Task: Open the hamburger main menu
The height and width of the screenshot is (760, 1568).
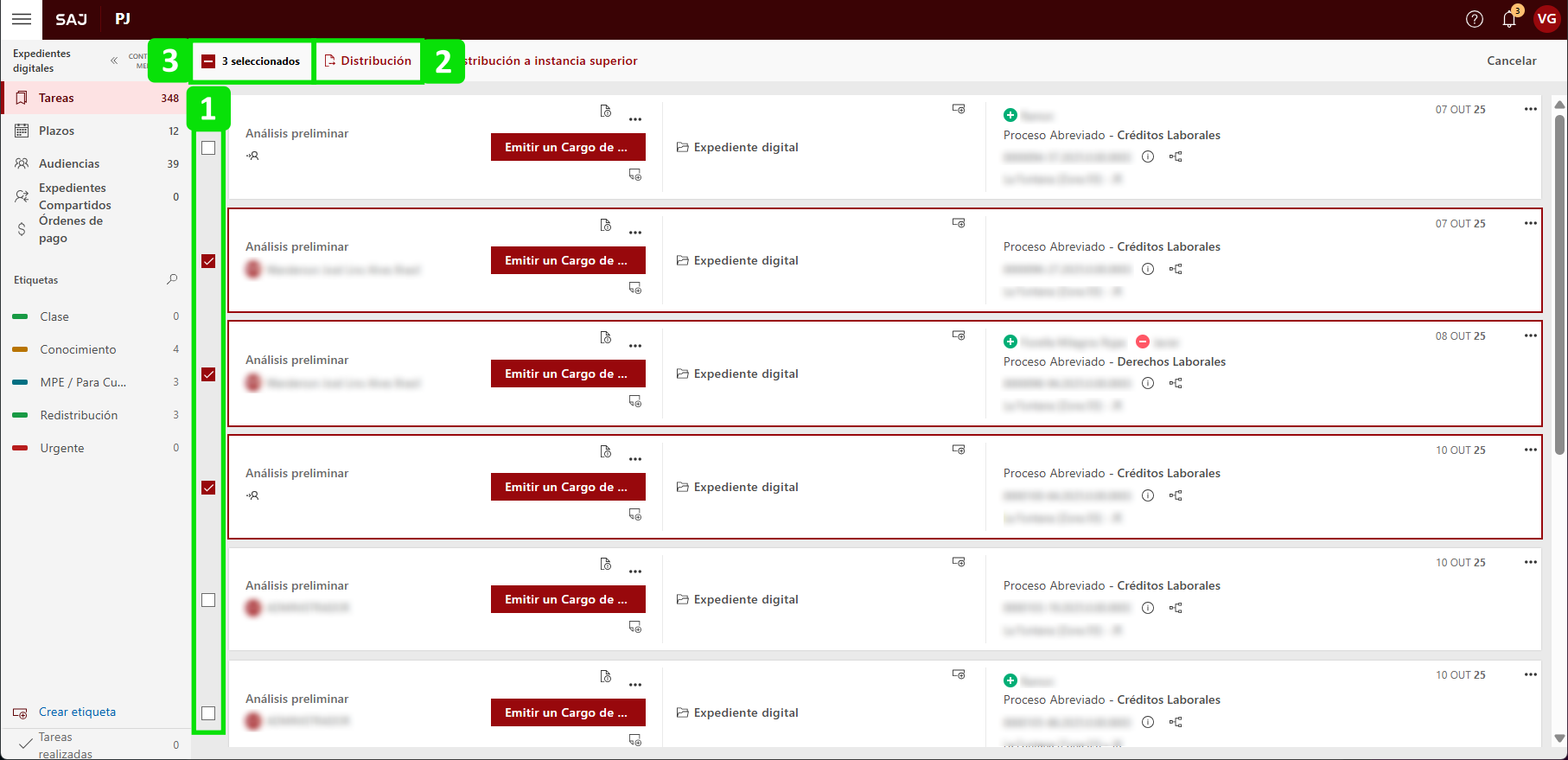Action: [22, 19]
